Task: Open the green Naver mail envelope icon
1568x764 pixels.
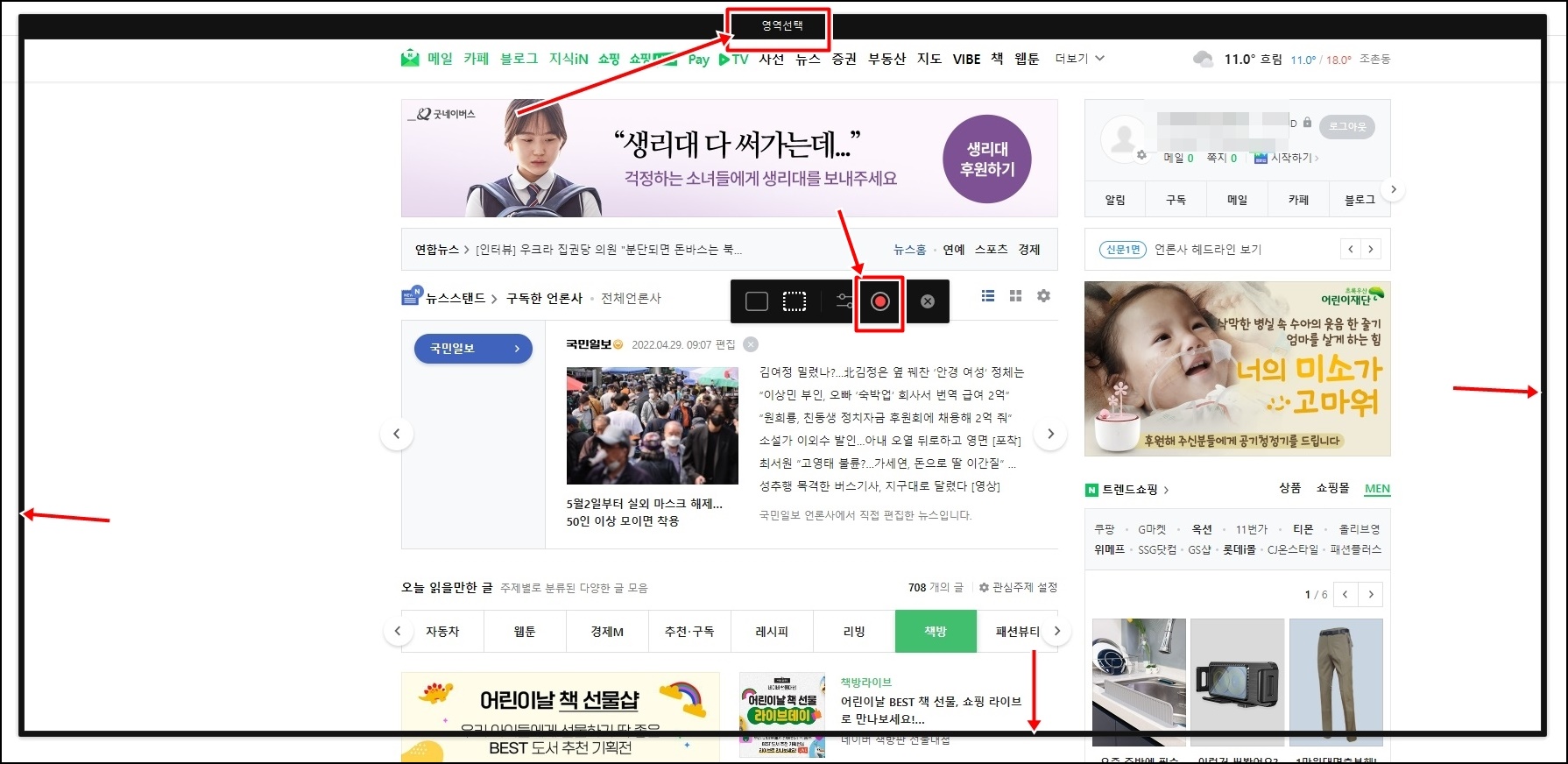Action: click(410, 59)
